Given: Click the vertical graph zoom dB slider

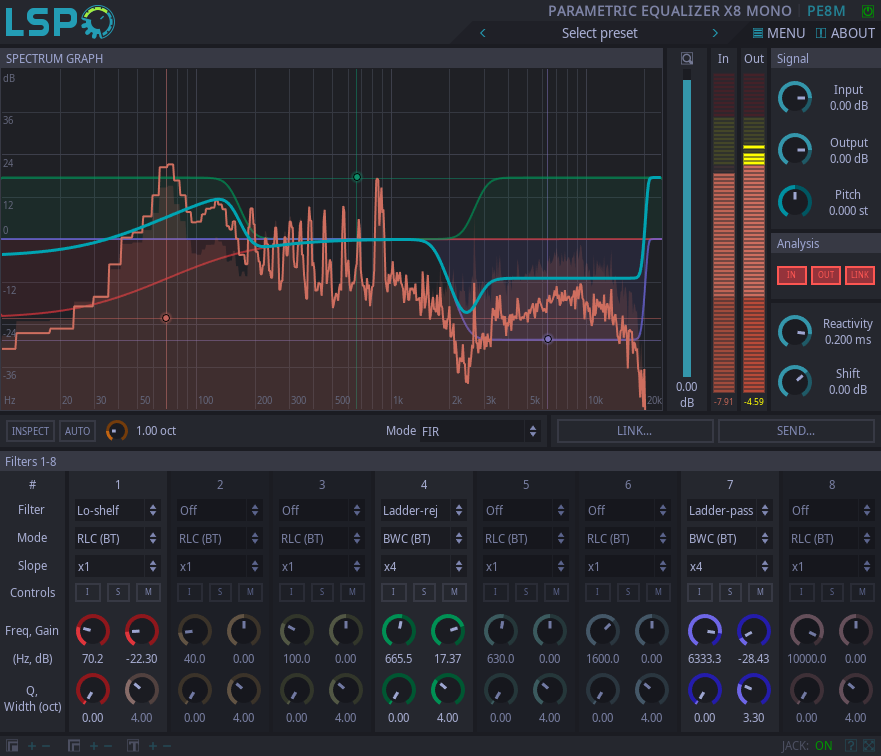Looking at the screenshot, I should pos(687,225).
